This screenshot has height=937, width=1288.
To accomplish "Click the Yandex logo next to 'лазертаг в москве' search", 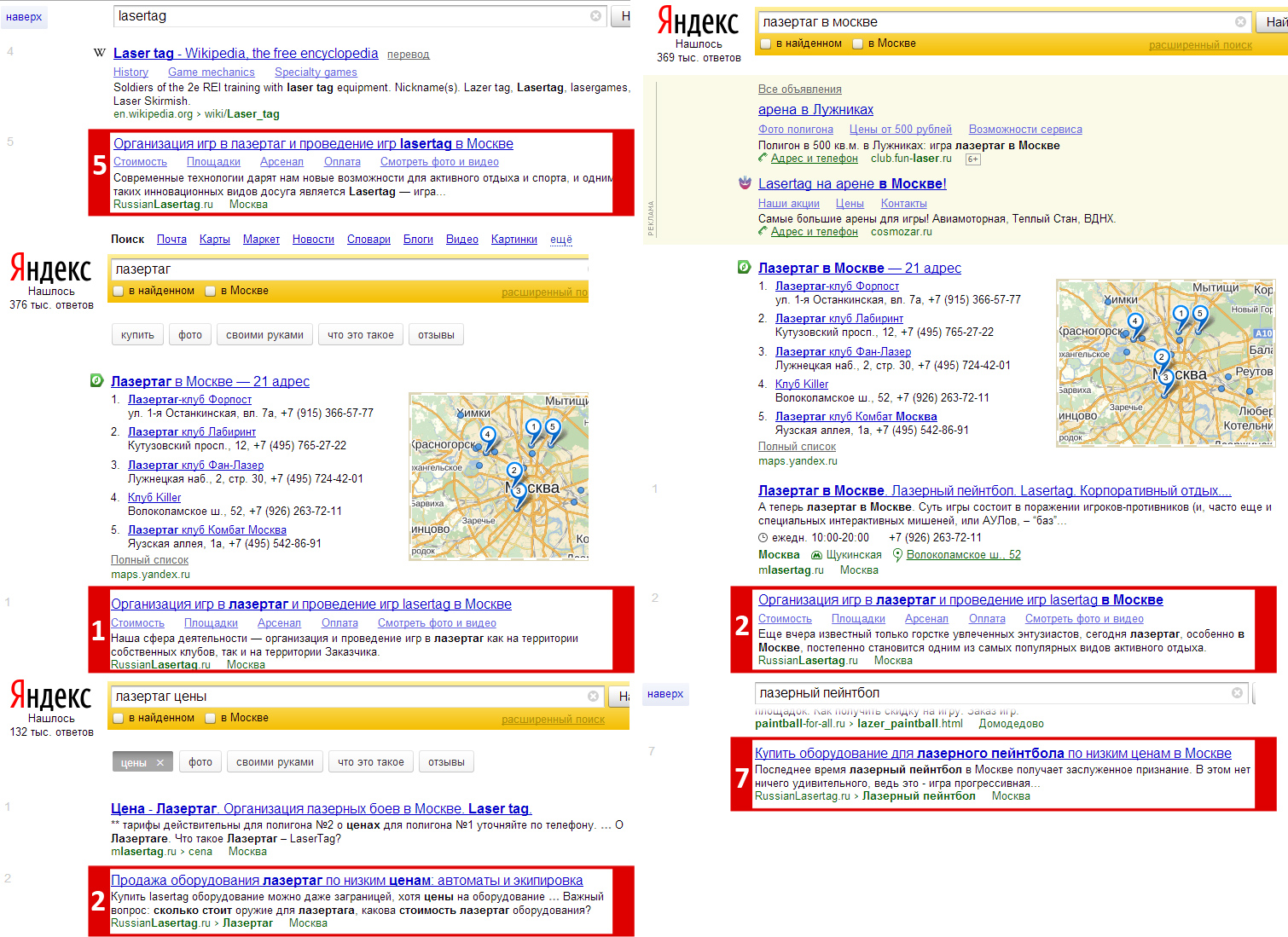I will coord(698,20).
